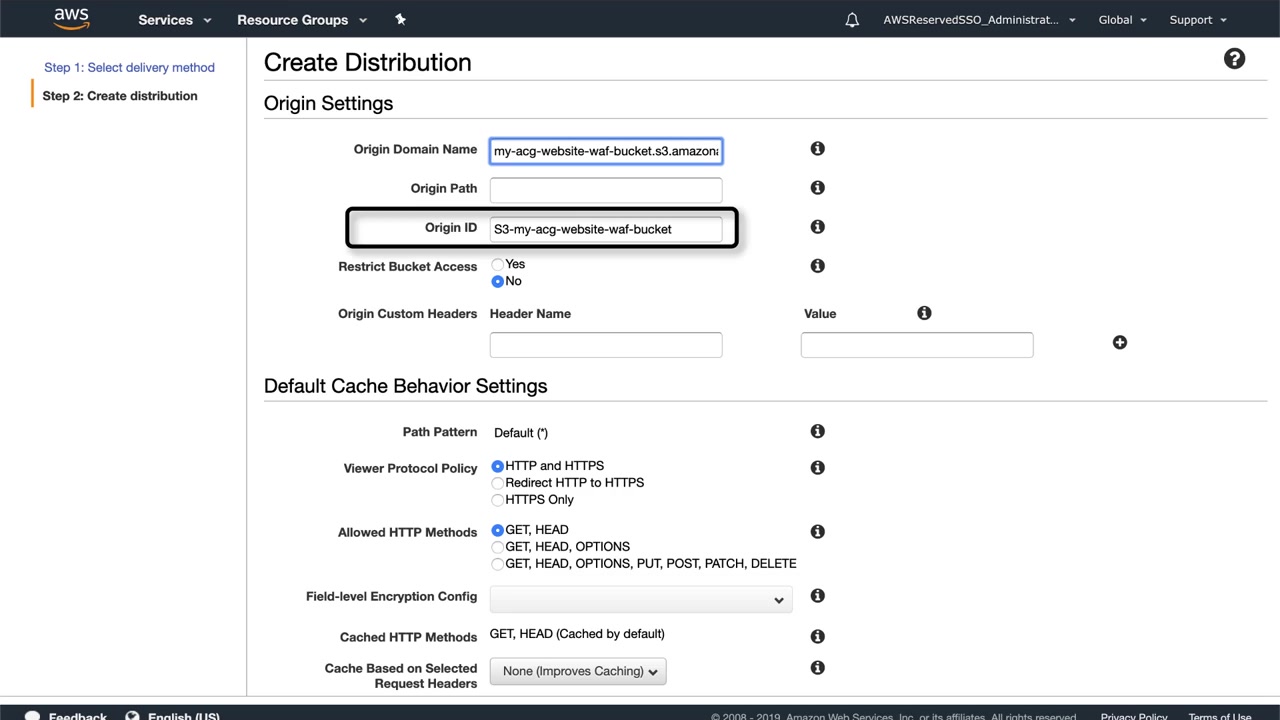Click info icon for Restrict Bucket Access
Viewport: 1280px width, 720px height.
tap(817, 266)
